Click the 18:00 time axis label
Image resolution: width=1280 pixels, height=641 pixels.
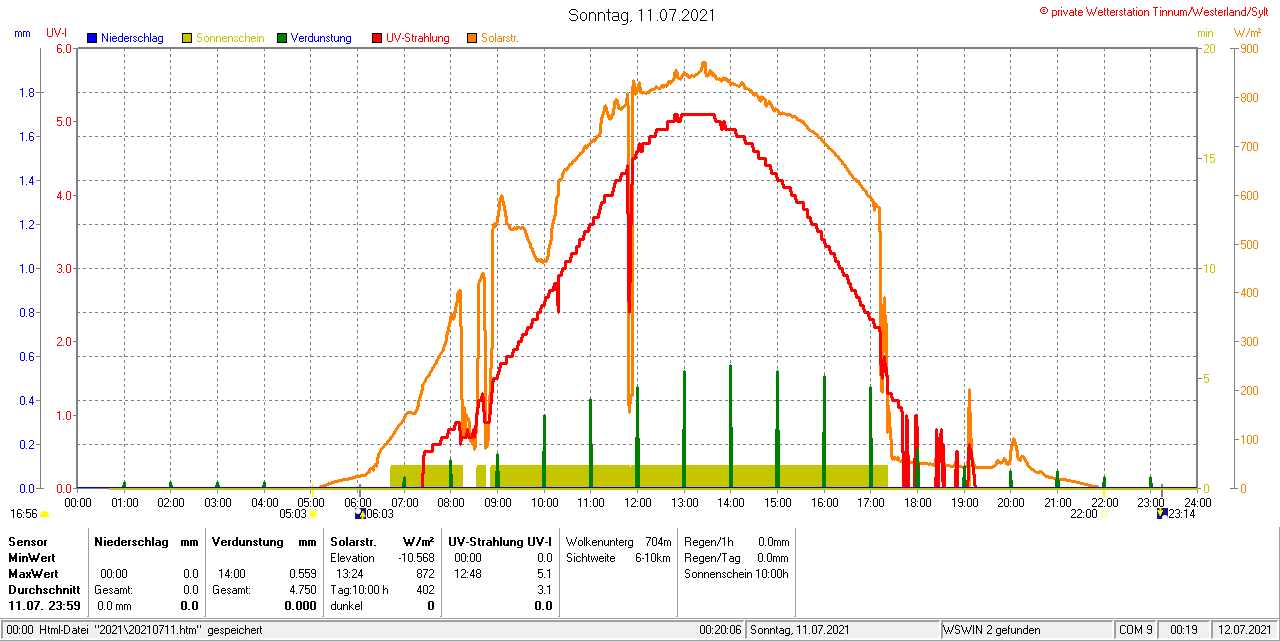point(917,502)
